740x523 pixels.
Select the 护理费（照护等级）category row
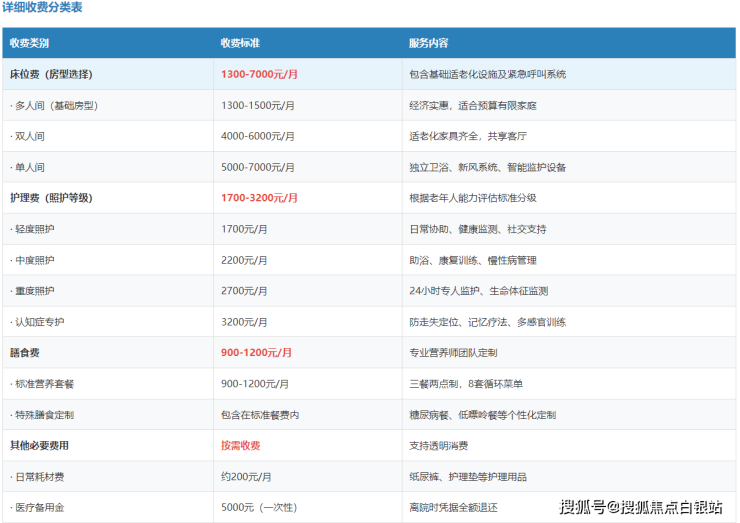(369, 198)
